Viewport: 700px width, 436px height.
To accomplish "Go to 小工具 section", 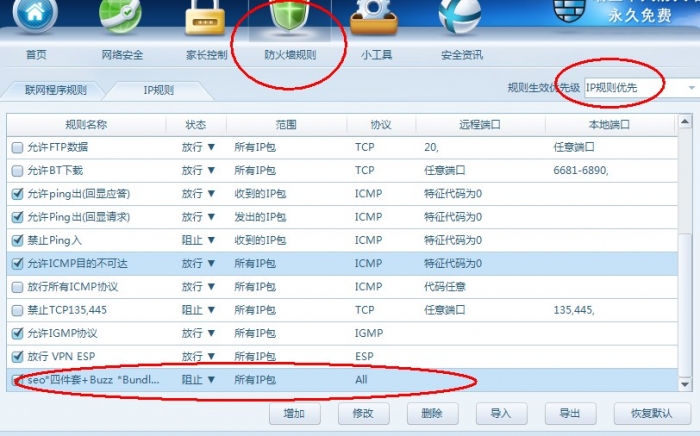I will (376, 55).
